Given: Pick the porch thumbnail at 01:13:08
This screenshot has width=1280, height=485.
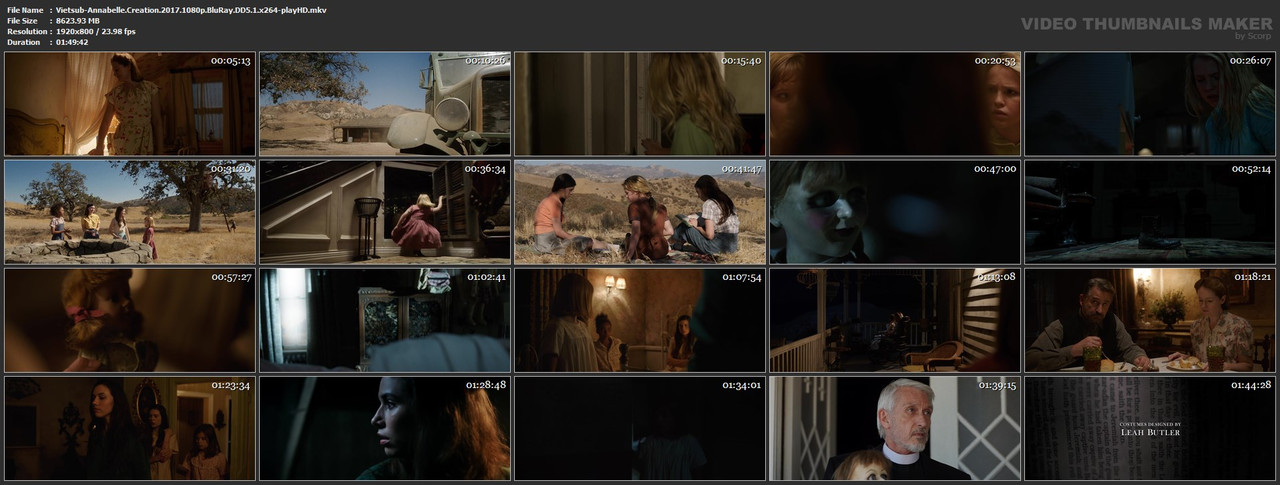Looking at the screenshot, I should tap(895, 319).
